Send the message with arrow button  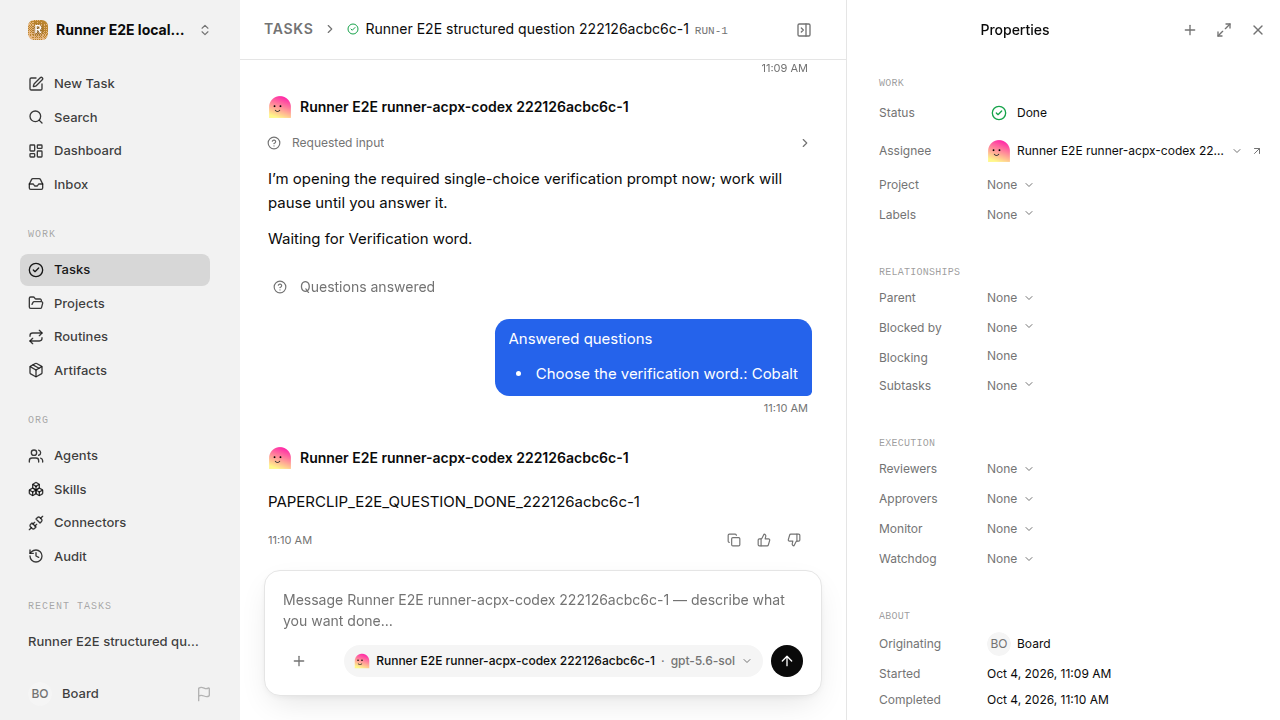click(787, 661)
